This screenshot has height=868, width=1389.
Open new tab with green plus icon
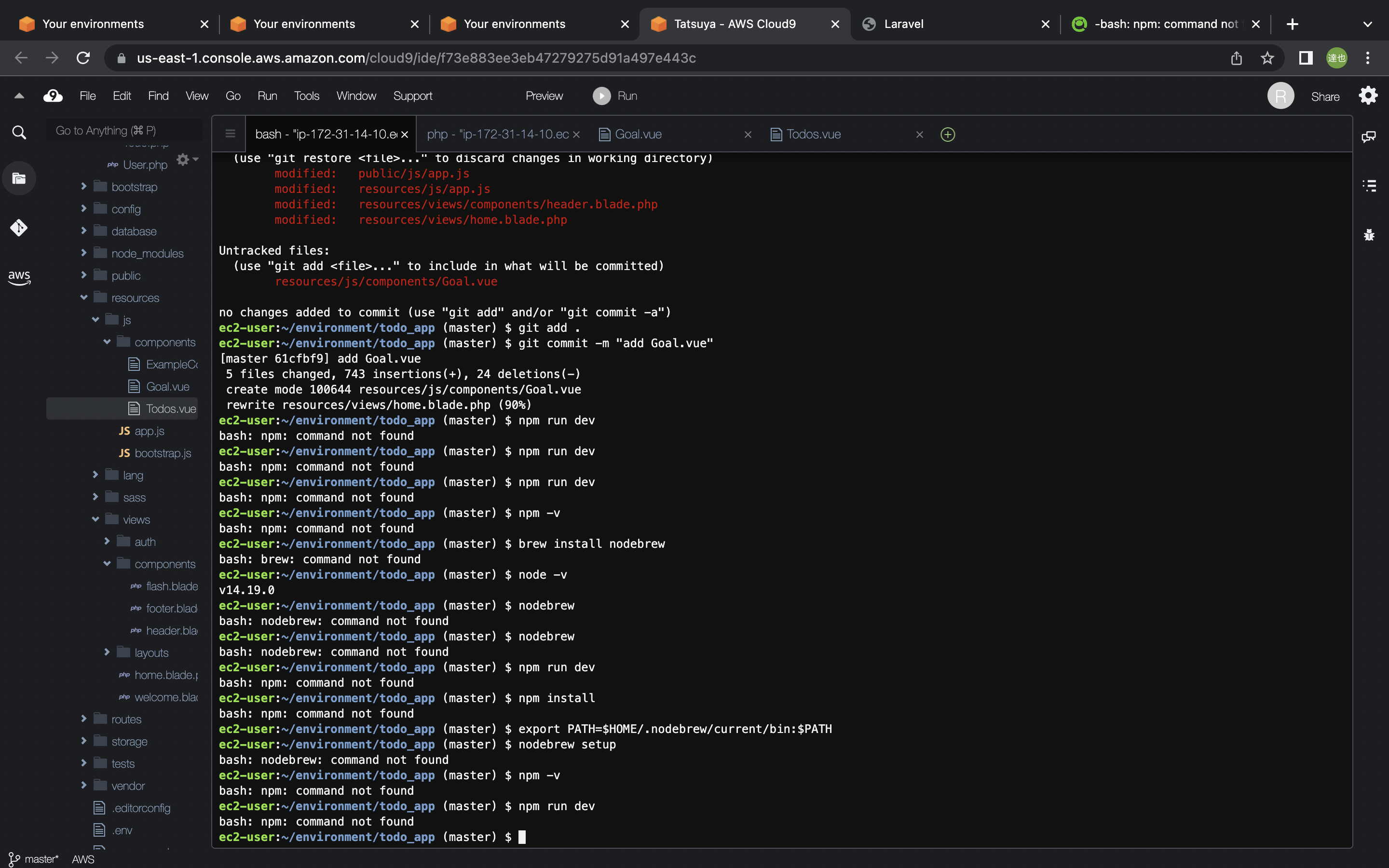(948, 135)
